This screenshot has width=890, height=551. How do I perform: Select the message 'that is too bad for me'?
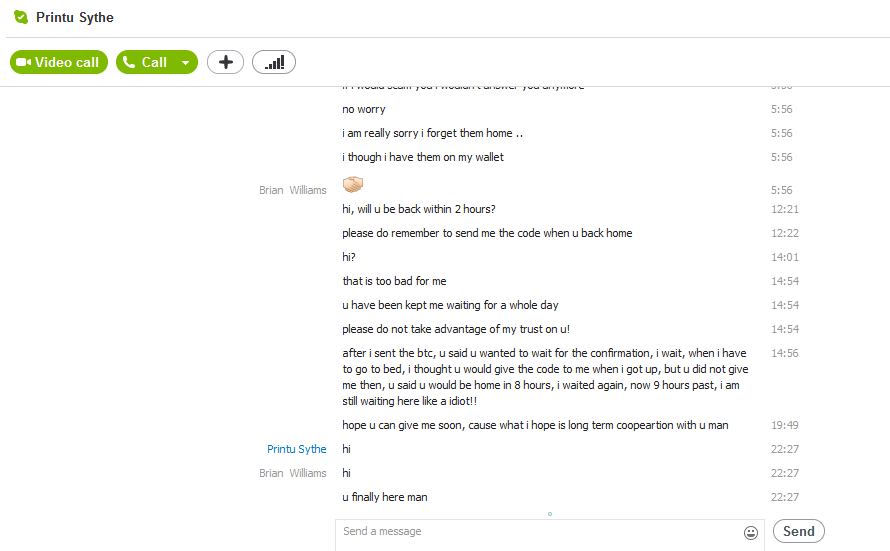pos(394,281)
